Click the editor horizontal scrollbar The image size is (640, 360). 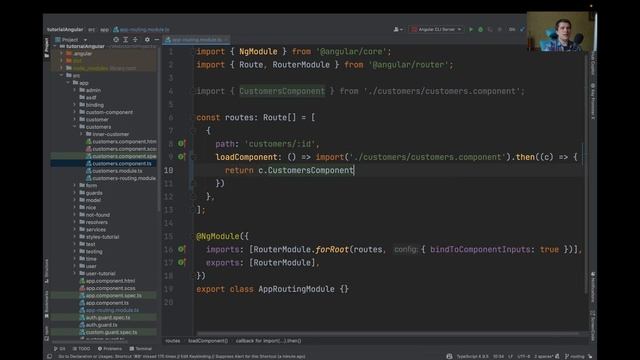tap(388, 334)
